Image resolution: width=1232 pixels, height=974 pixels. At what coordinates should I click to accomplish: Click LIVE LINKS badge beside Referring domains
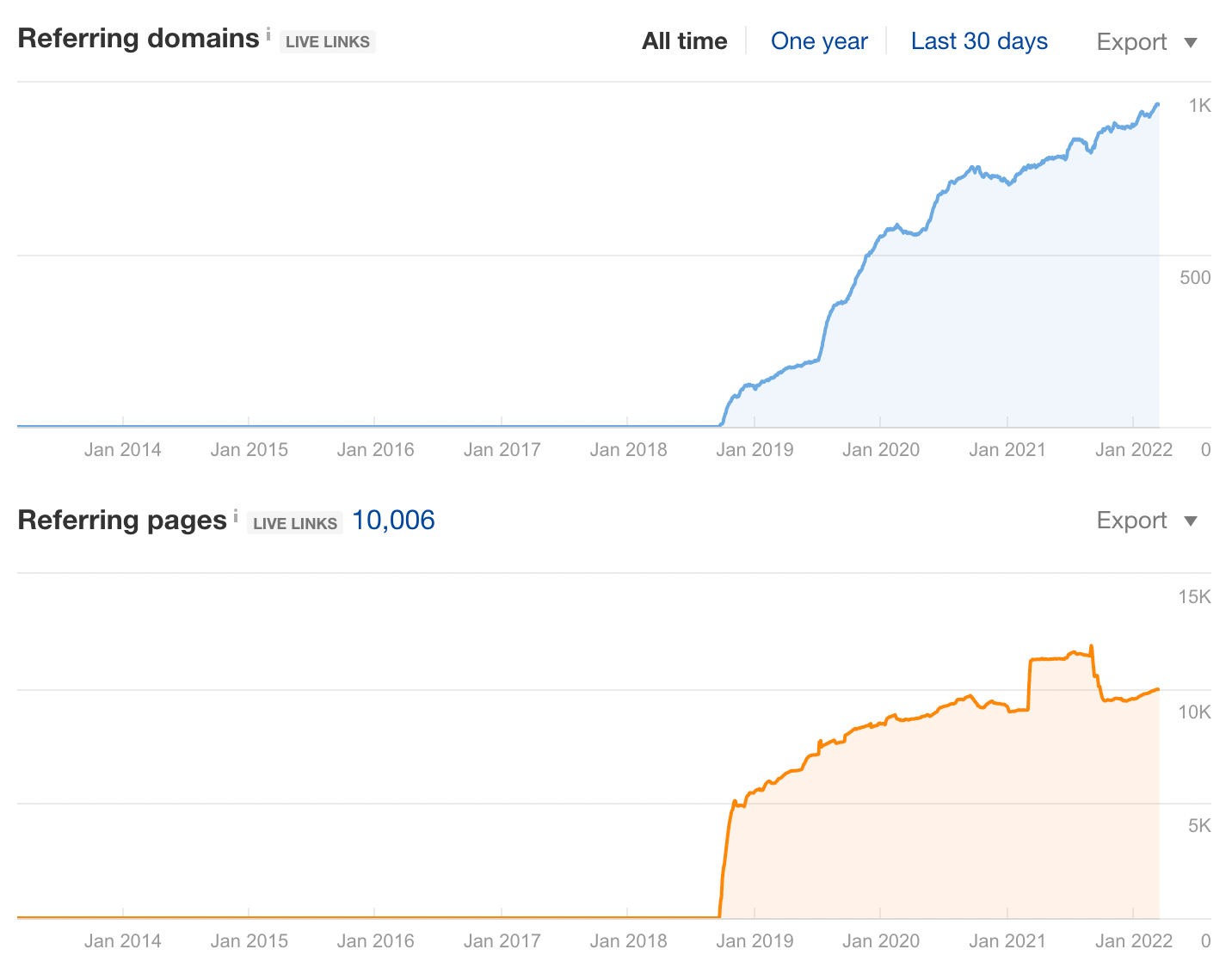[x=328, y=41]
